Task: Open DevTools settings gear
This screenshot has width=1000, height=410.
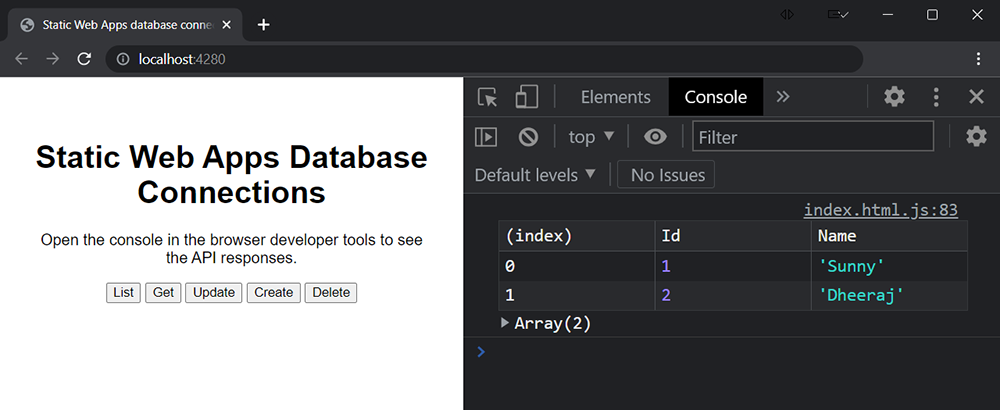Action: coord(894,97)
